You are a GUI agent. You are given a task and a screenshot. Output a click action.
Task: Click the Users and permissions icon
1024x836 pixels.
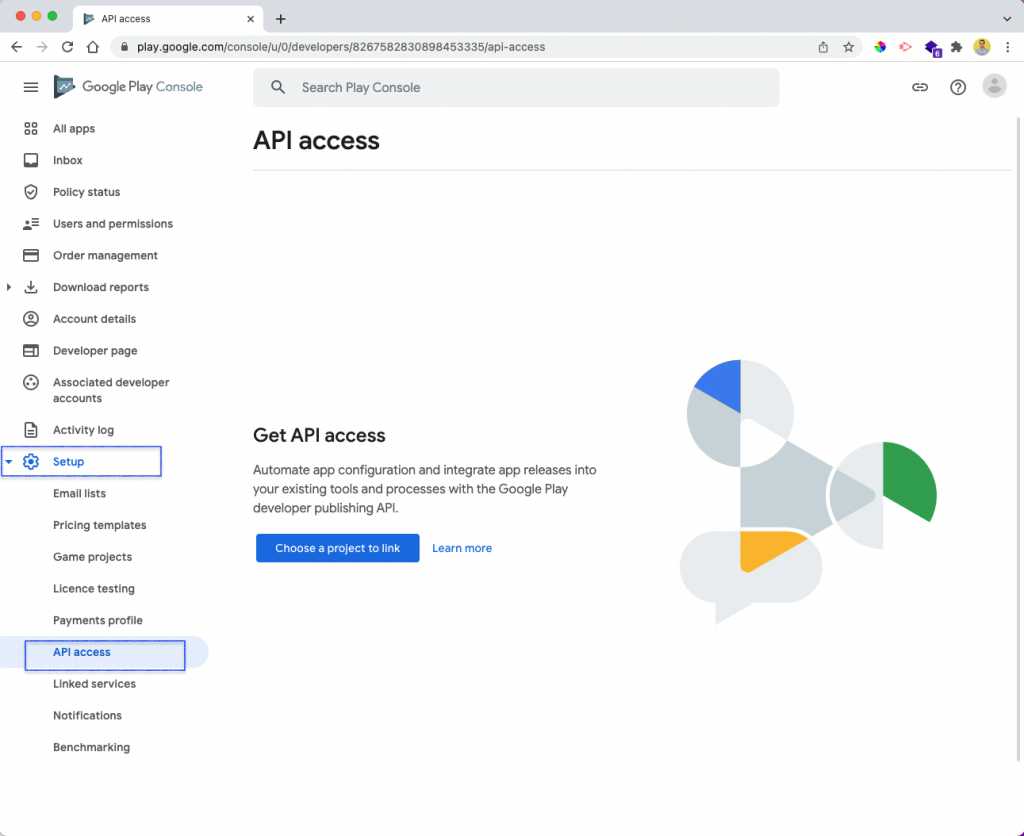point(31,223)
